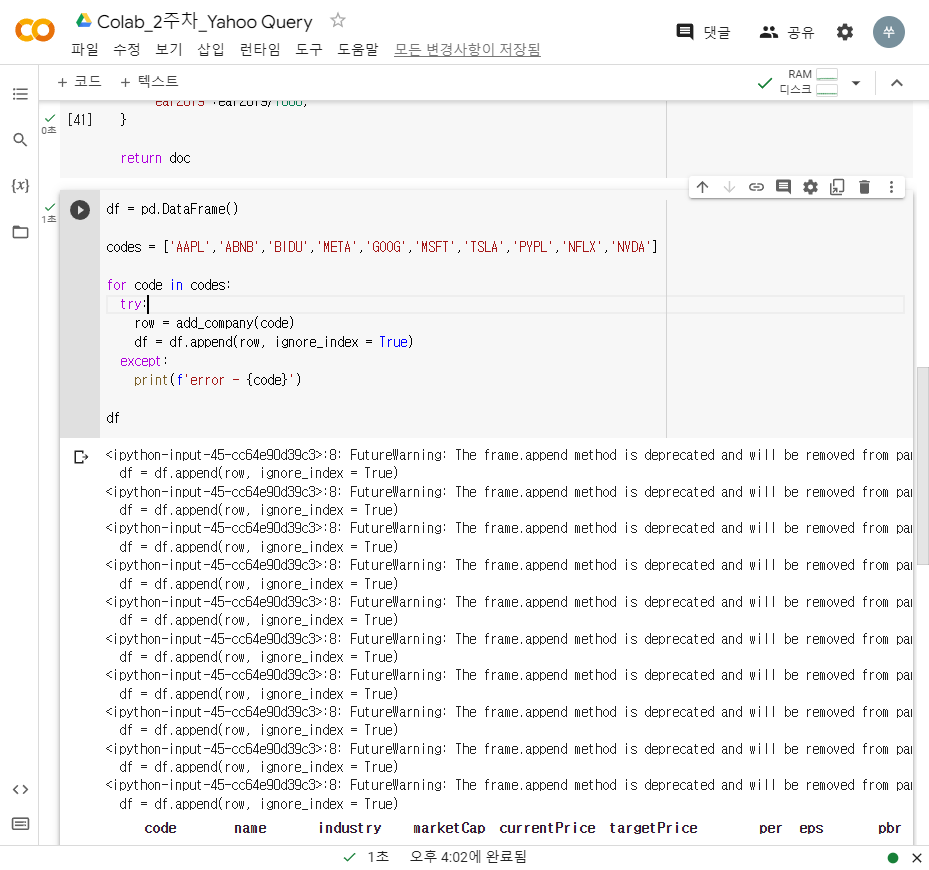Screen dimensions: 929x870
Task: Open the 파일 menu
Action: [x=84, y=49]
